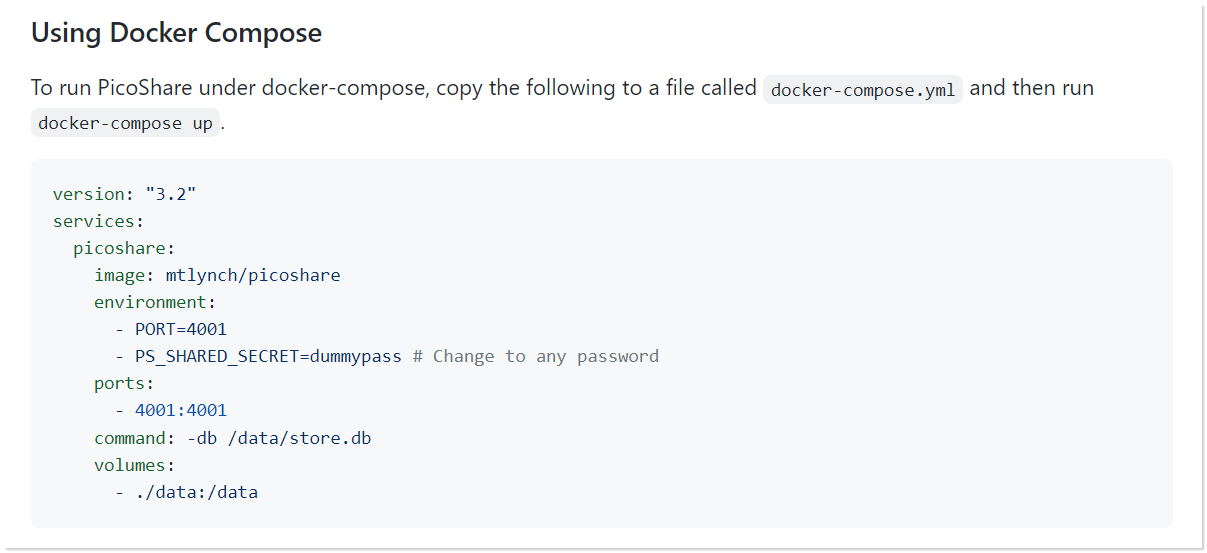Click the PS_SHARED_SECRET=dummypass entry

coord(268,356)
